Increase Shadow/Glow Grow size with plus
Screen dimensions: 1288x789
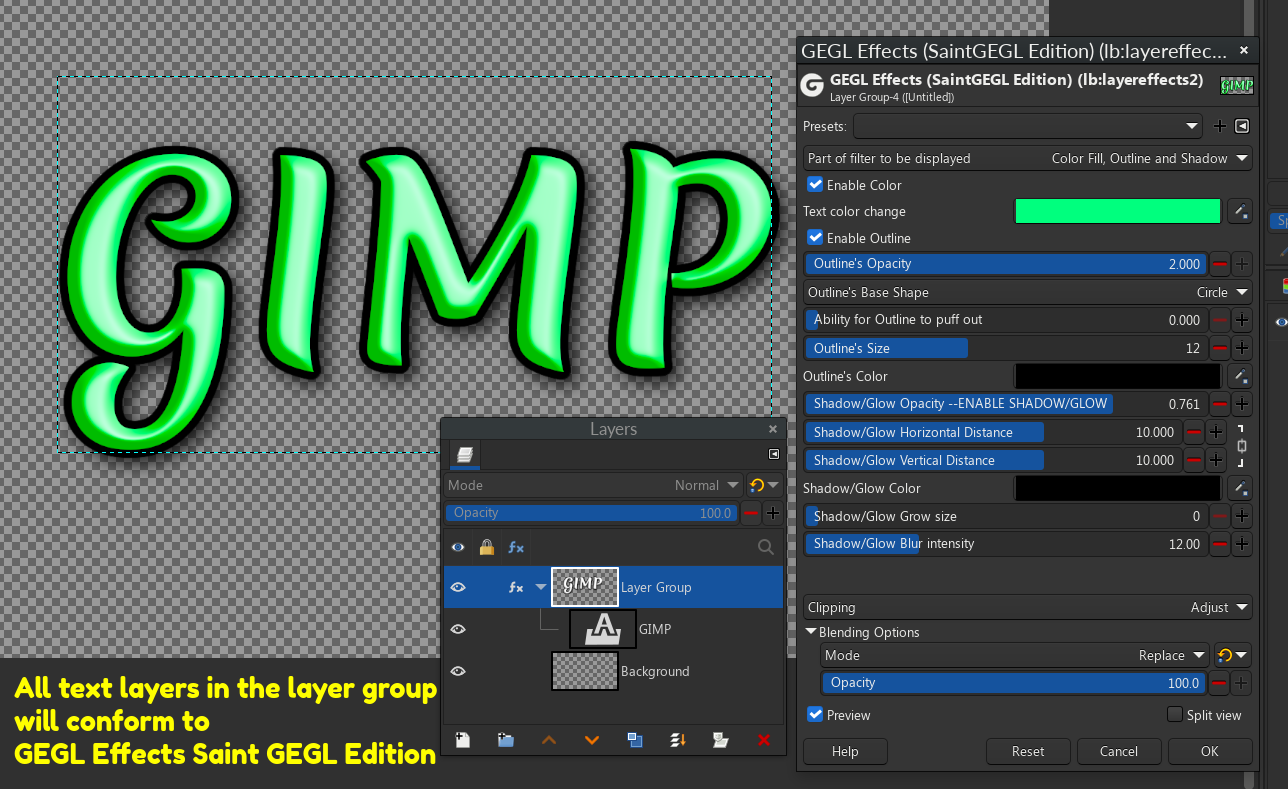pyautogui.click(x=1241, y=516)
